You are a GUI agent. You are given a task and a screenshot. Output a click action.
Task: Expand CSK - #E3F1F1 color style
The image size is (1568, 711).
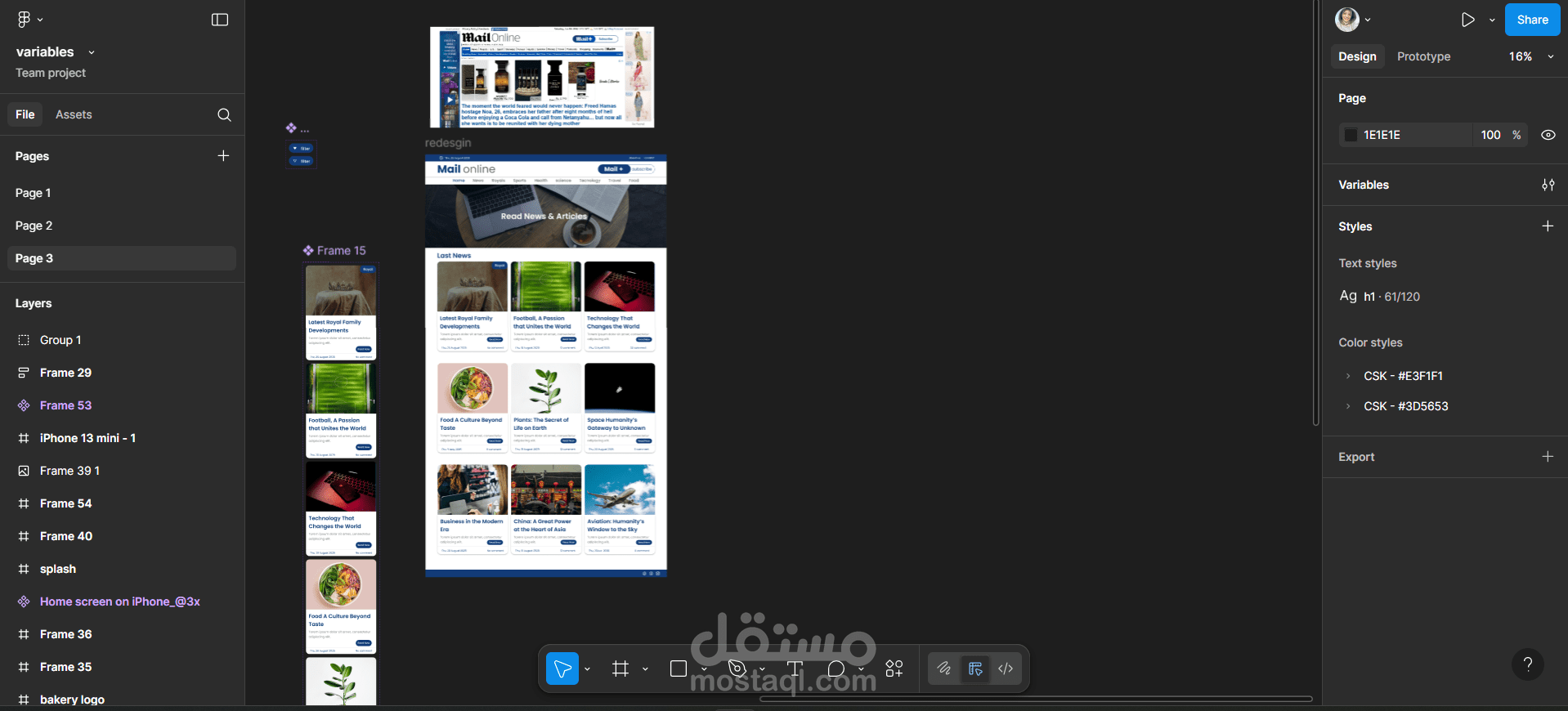pos(1347,376)
